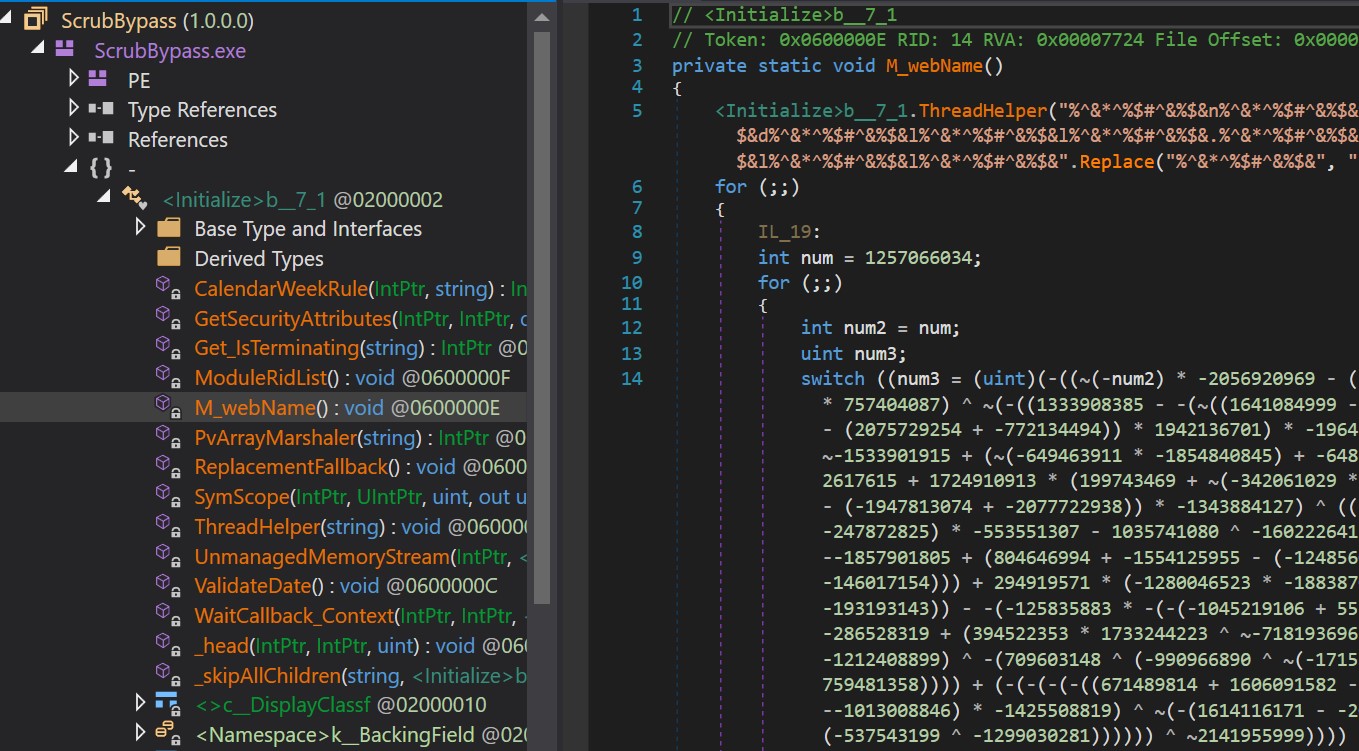Click the <Namespace>k__BackingField type icon
This screenshot has width=1359, height=751.
pos(166,734)
